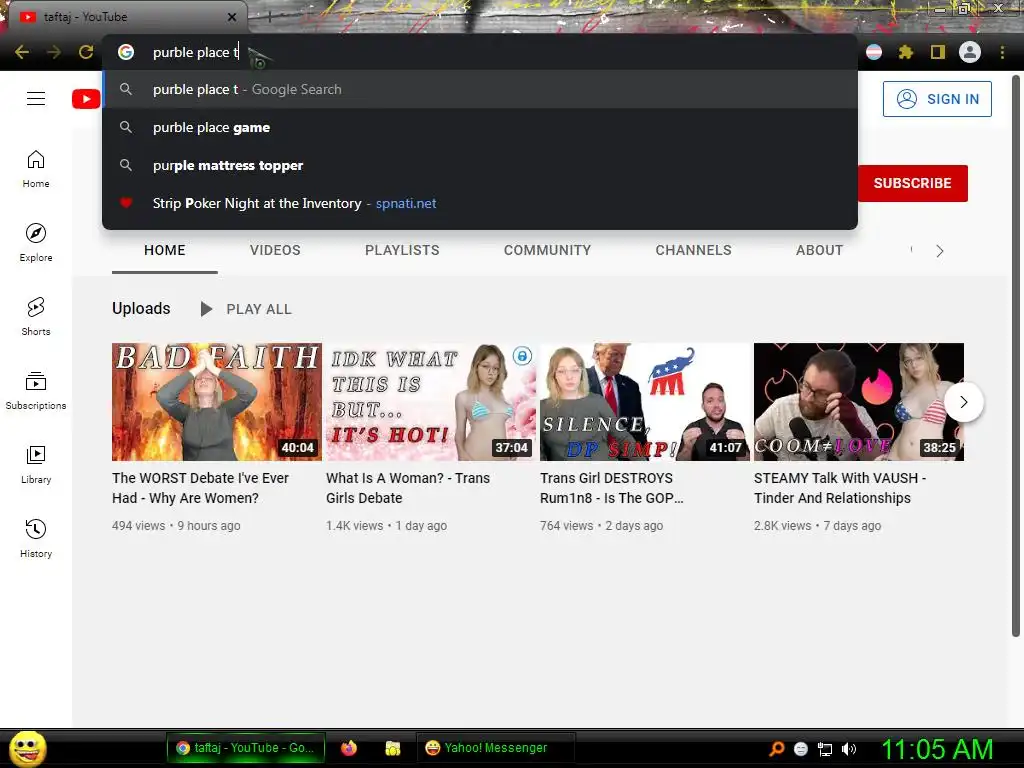Click '2.8K views • 7 days ago' text
The image size is (1024, 768).
click(818, 526)
